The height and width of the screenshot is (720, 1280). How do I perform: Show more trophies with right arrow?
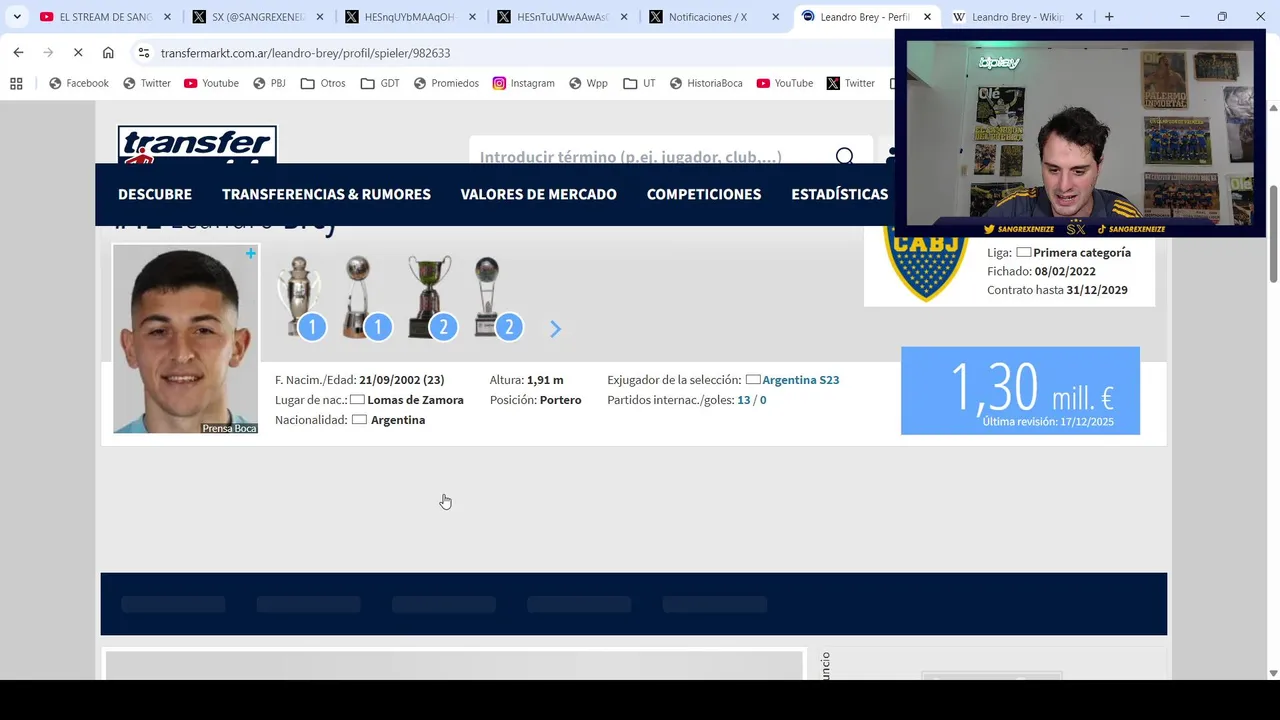[555, 329]
